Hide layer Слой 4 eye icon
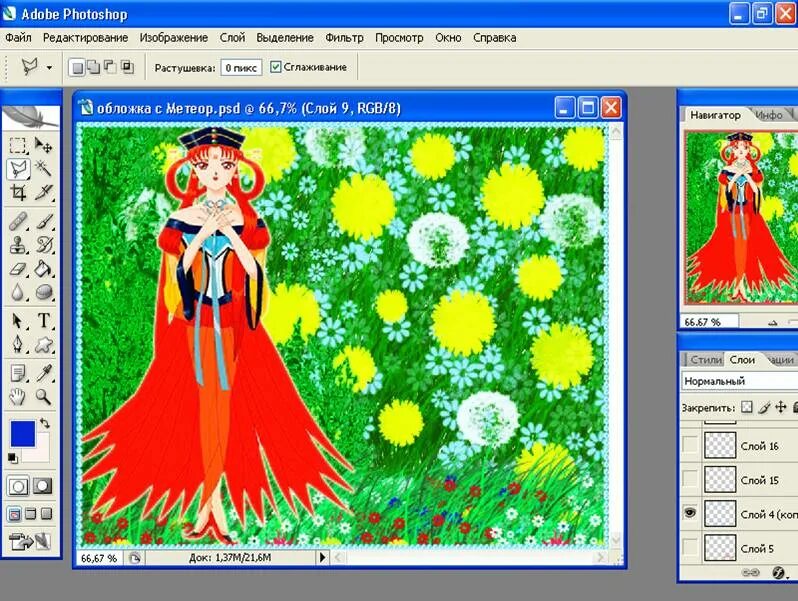This screenshot has height=601, width=798. (690, 513)
